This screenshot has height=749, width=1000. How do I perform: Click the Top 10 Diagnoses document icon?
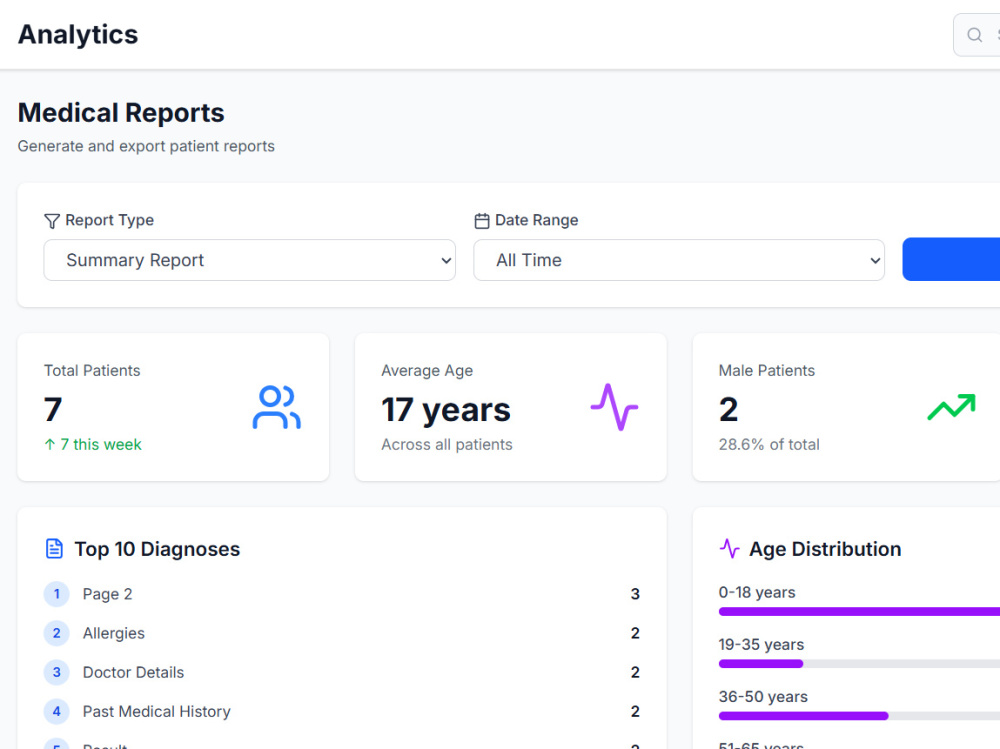[x=54, y=549]
